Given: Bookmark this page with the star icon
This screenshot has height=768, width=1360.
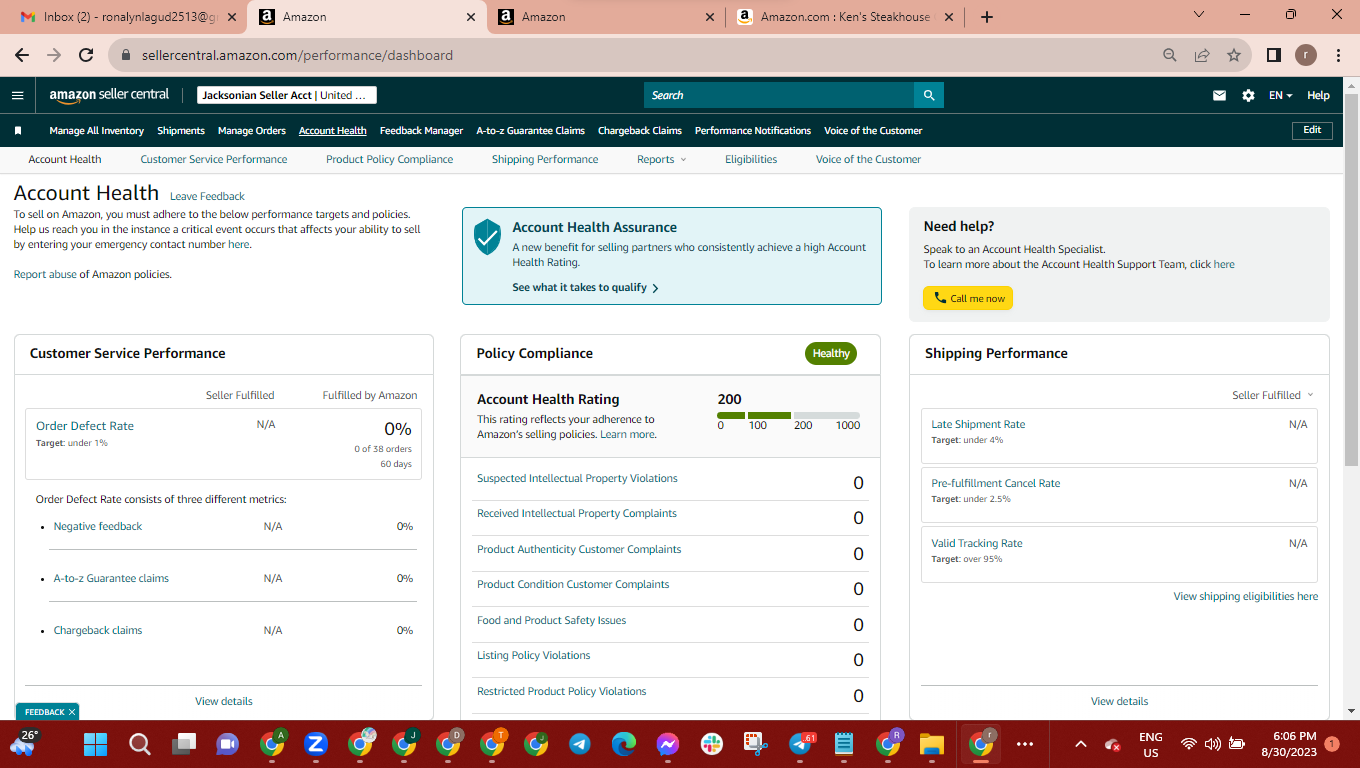Looking at the screenshot, I should [1234, 55].
